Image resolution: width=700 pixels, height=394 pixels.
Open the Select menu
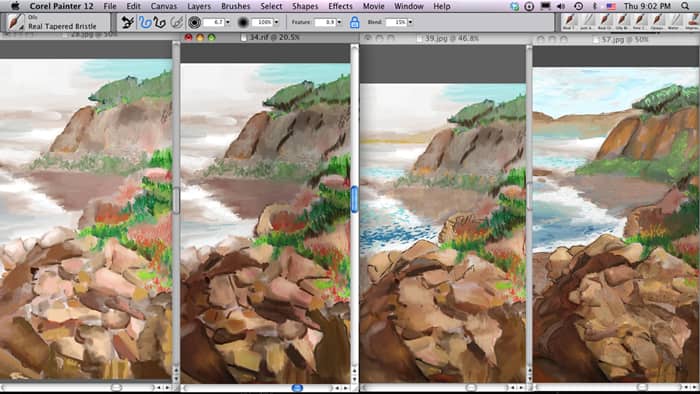271,6
